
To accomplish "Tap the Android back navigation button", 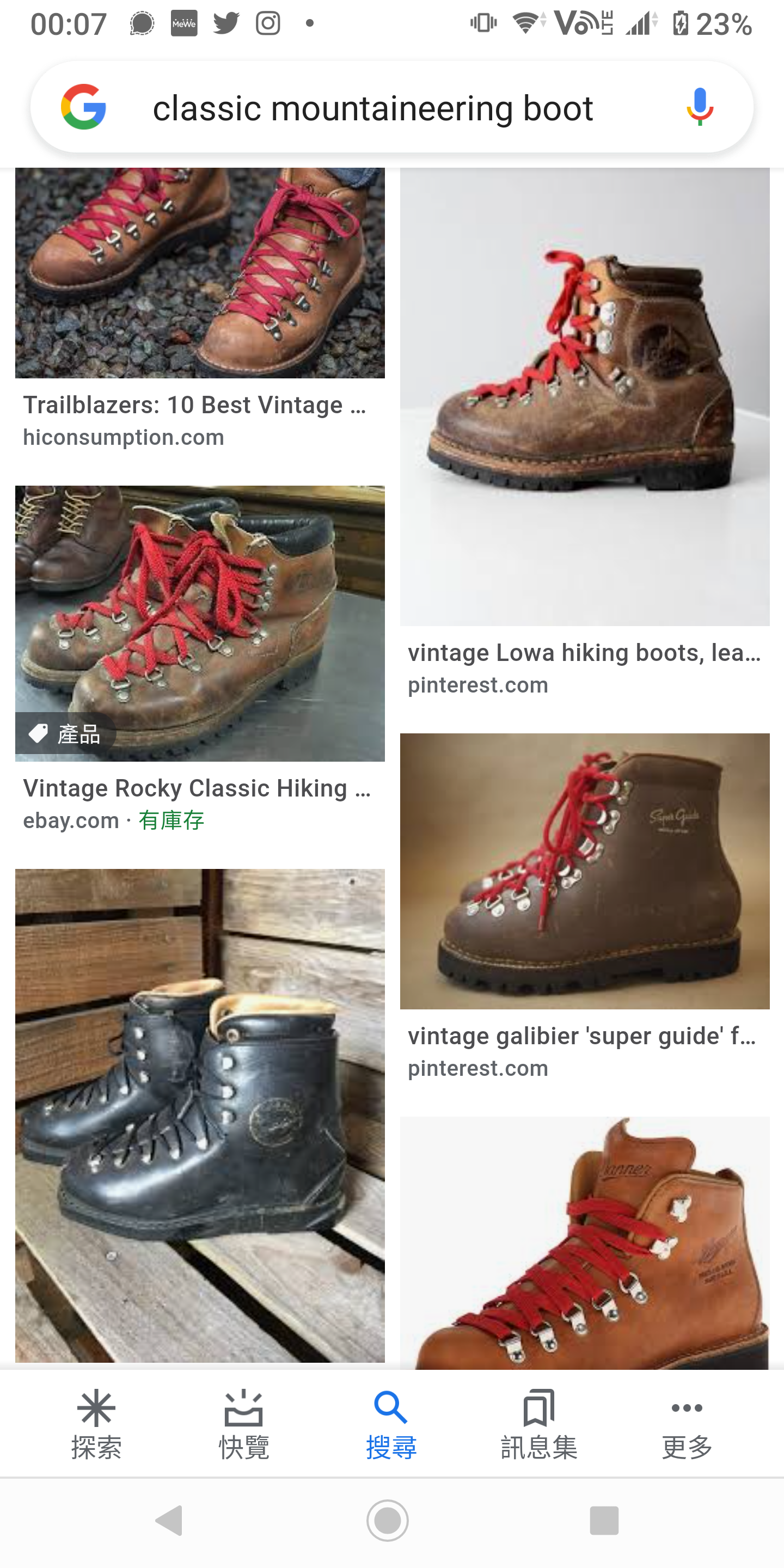I will tap(170, 1521).
